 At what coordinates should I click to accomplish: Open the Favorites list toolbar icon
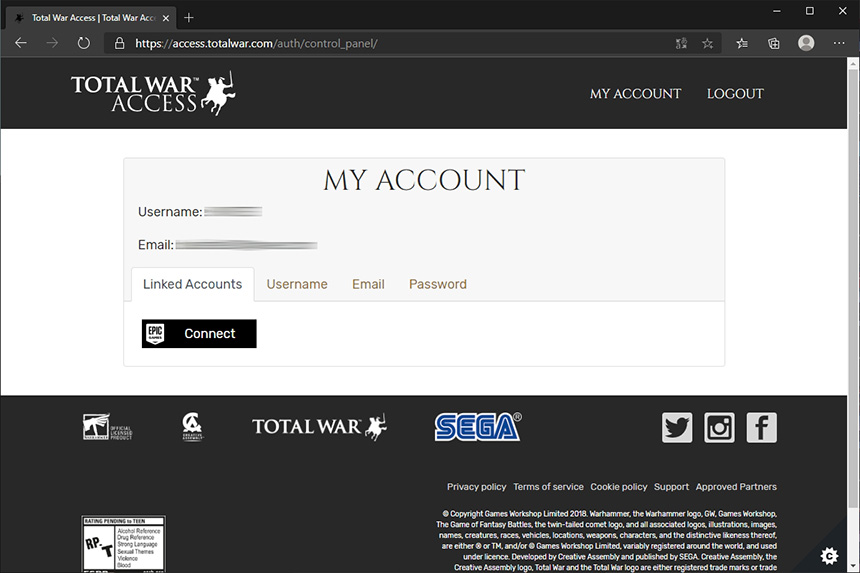(742, 43)
